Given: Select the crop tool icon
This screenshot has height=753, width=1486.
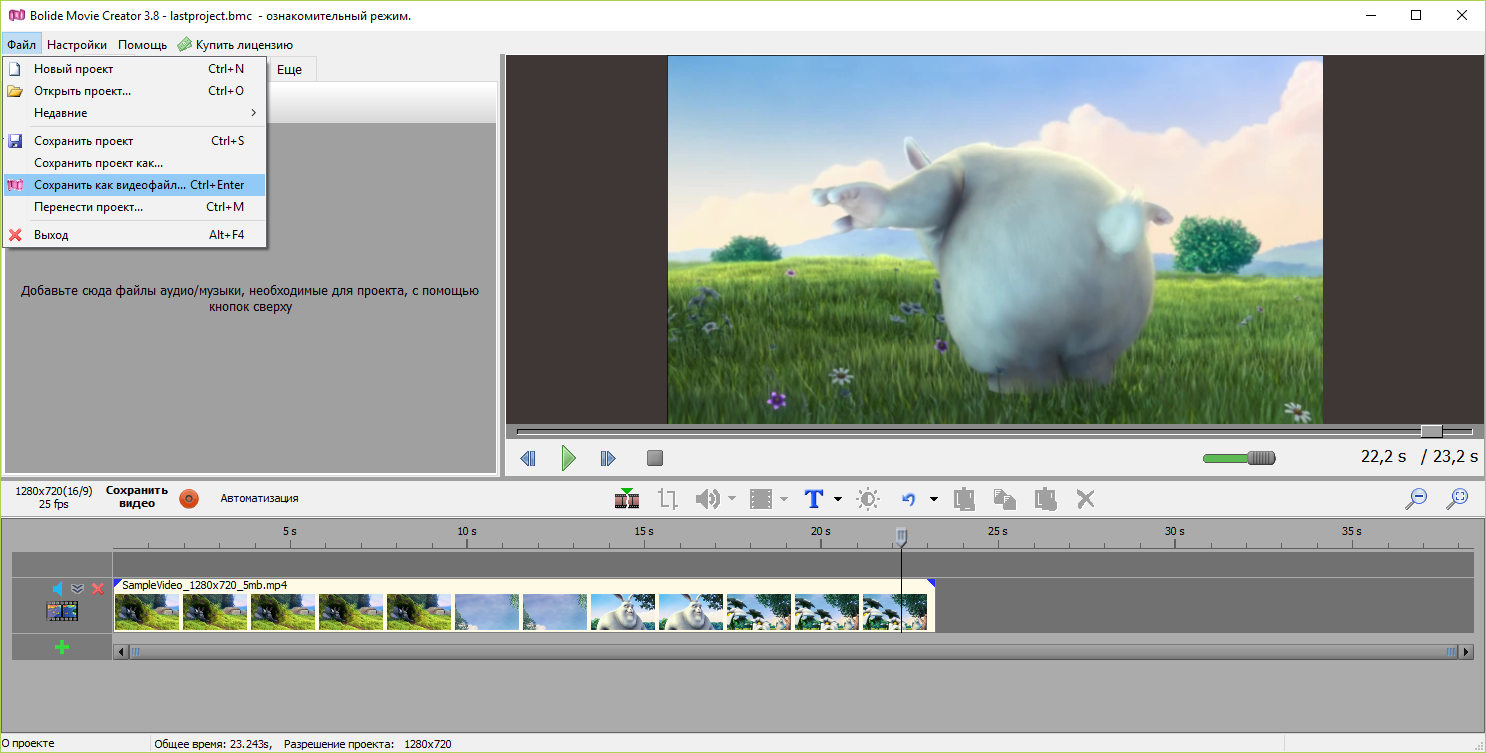Looking at the screenshot, I should tap(668, 498).
